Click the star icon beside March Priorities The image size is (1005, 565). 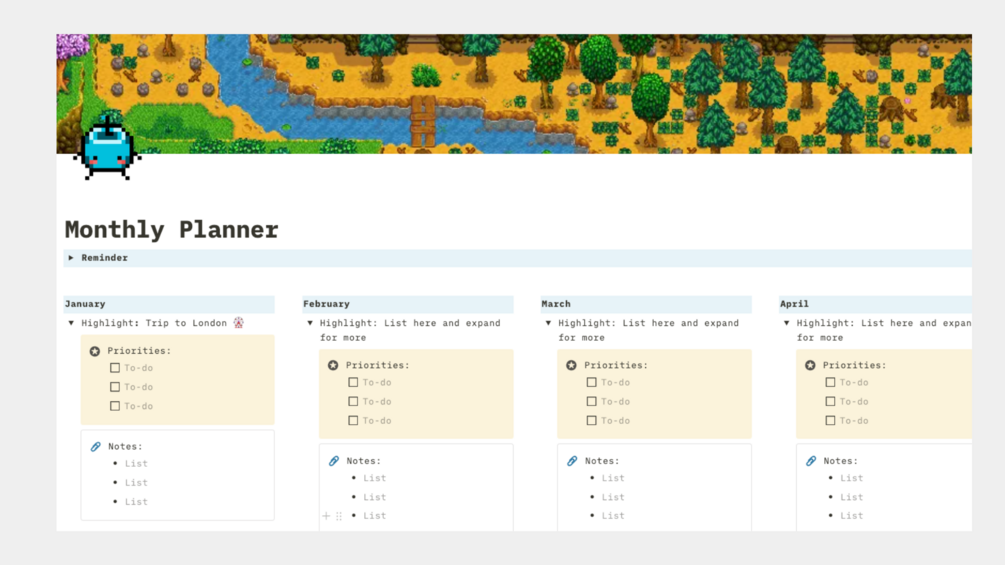coord(572,365)
